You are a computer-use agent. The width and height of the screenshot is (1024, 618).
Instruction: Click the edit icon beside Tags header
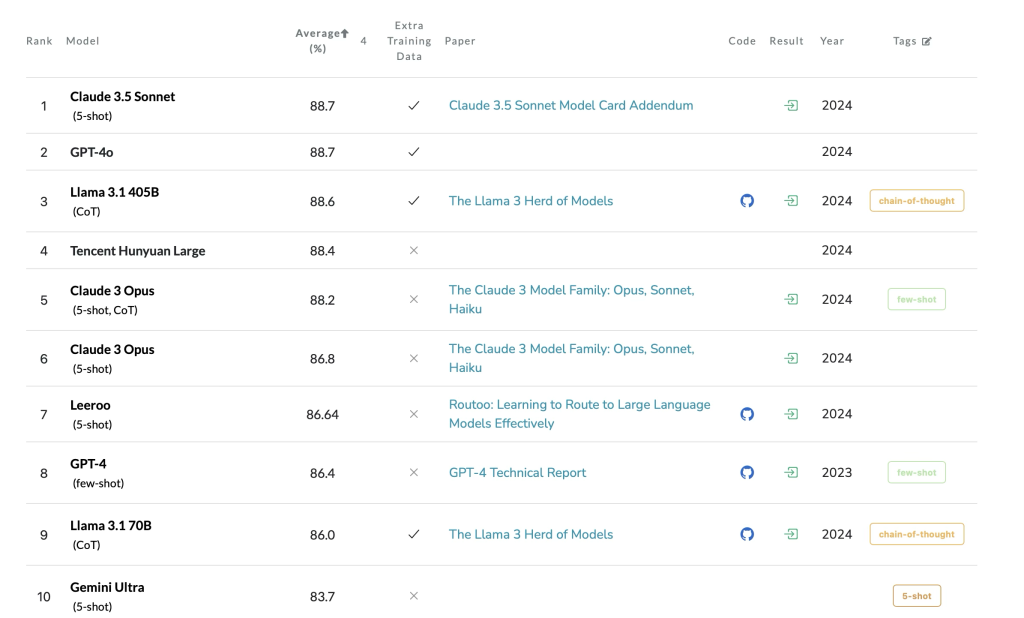point(927,41)
